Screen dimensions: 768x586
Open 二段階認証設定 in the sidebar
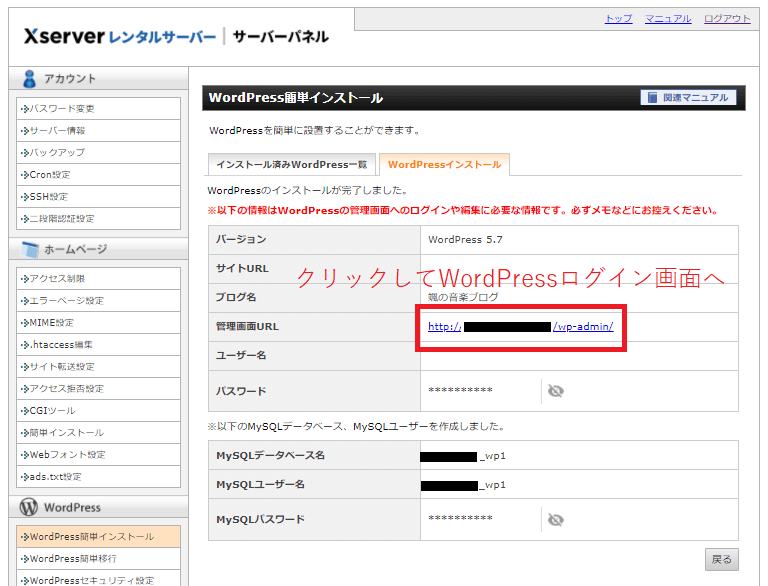click(x=98, y=219)
